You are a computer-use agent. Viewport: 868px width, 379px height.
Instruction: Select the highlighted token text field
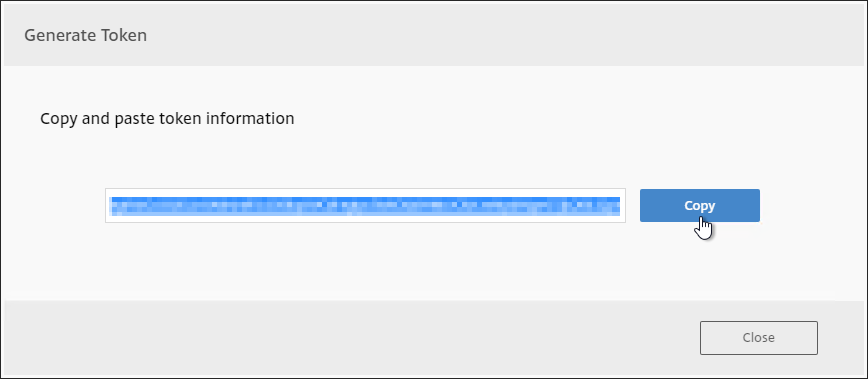[365, 205]
